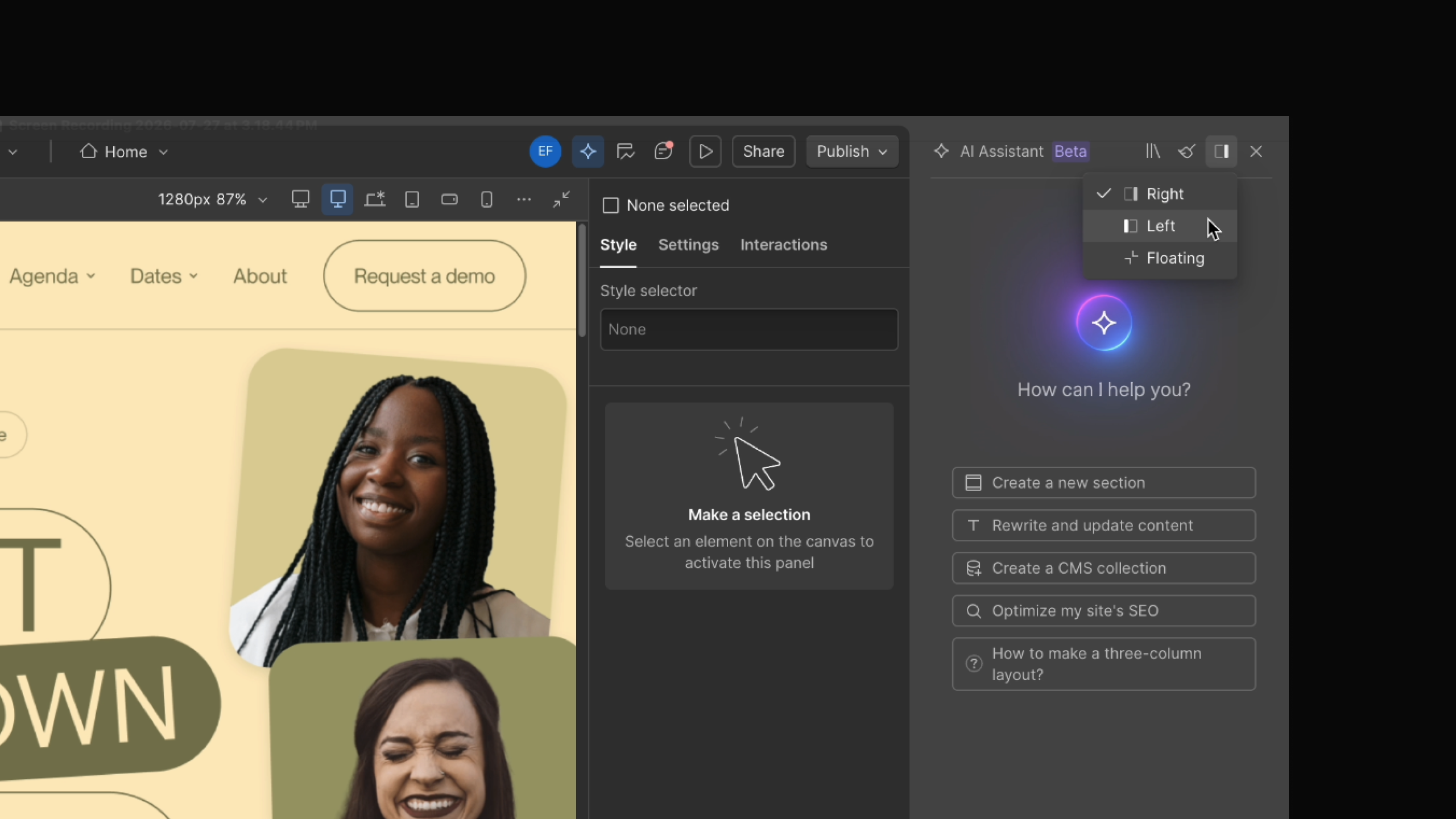1456x819 pixels.
Task: Toggle the AI Assistant sparkle button
Action: [588, 151]
